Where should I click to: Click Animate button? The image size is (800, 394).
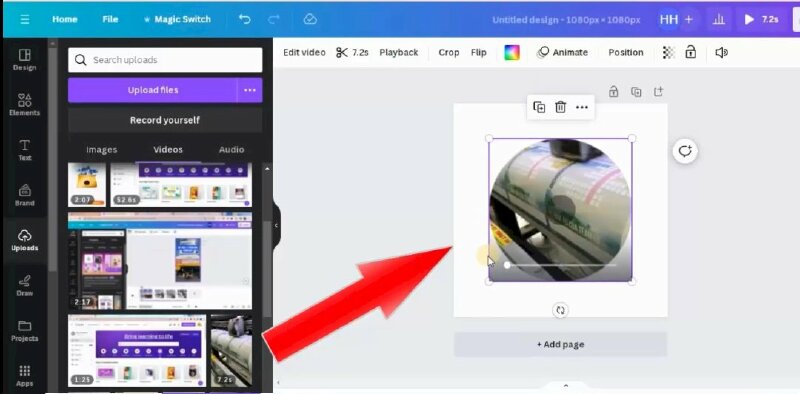563,53
